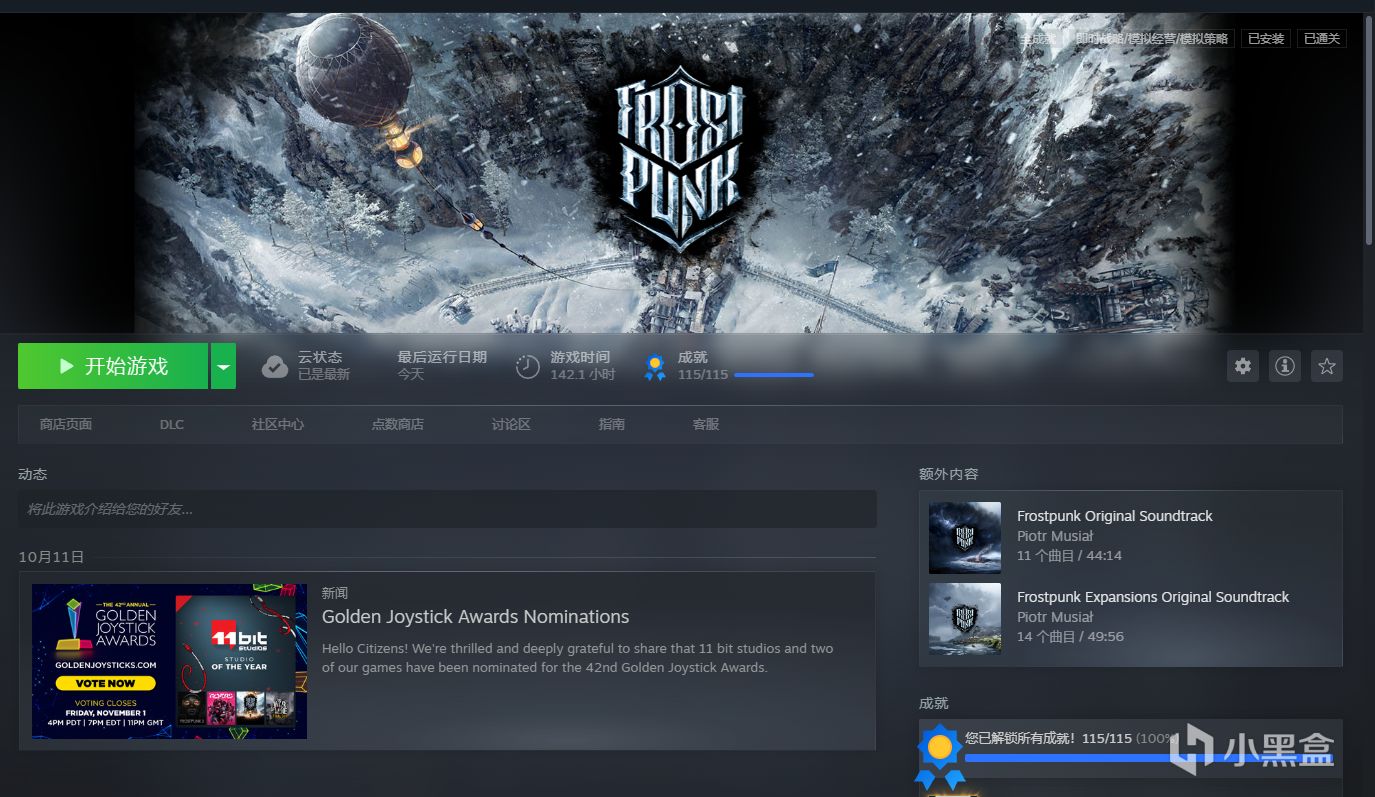
Task: Click the 云状态 已是最新 label
Action: (x=323, y=365)
